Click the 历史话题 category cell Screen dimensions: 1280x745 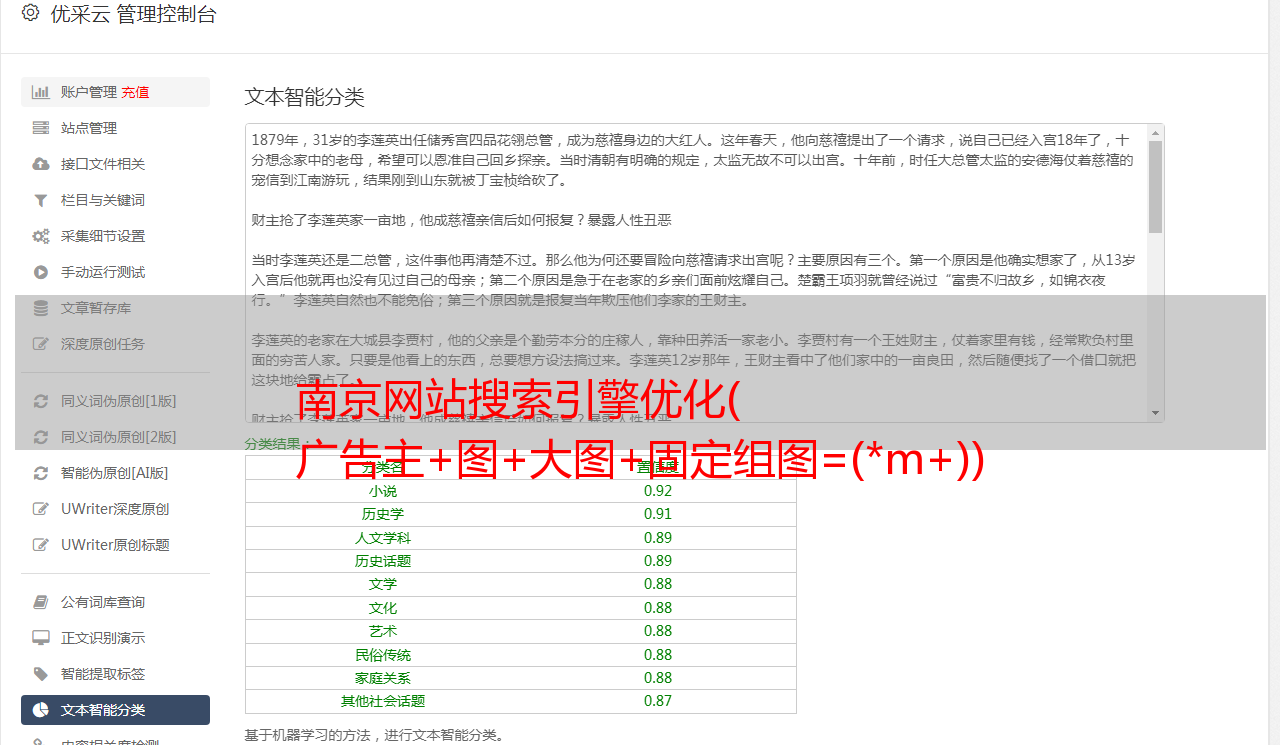383,561
